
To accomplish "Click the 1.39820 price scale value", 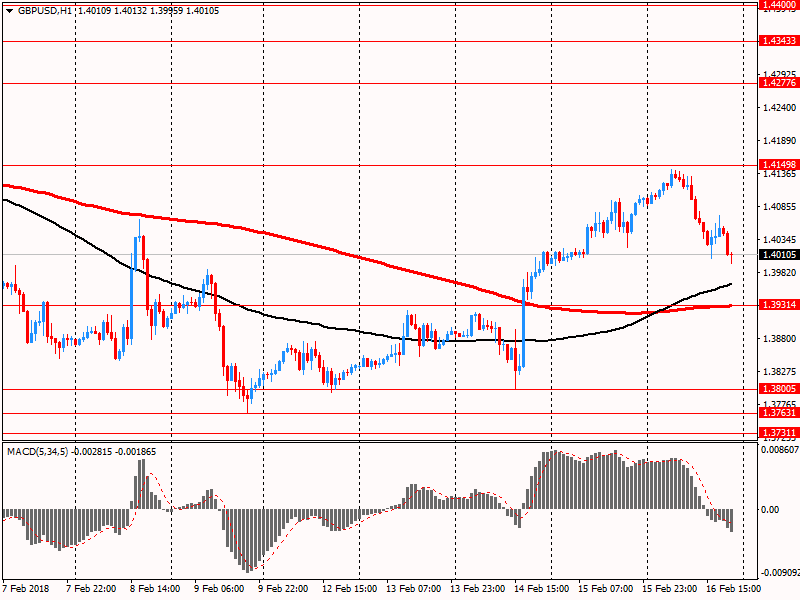I will point(779,273).
